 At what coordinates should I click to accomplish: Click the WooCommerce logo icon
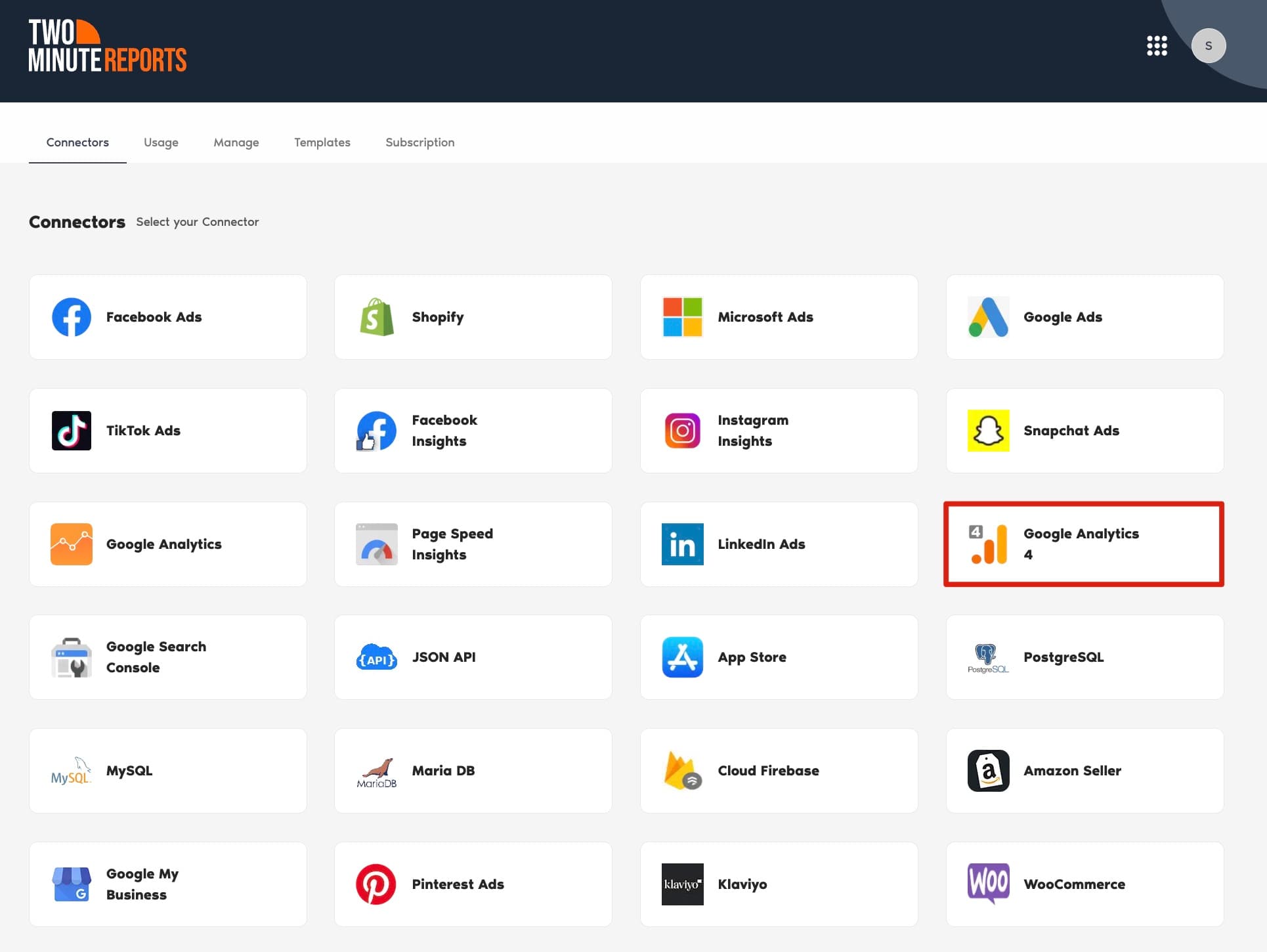[x=988, y=883]
